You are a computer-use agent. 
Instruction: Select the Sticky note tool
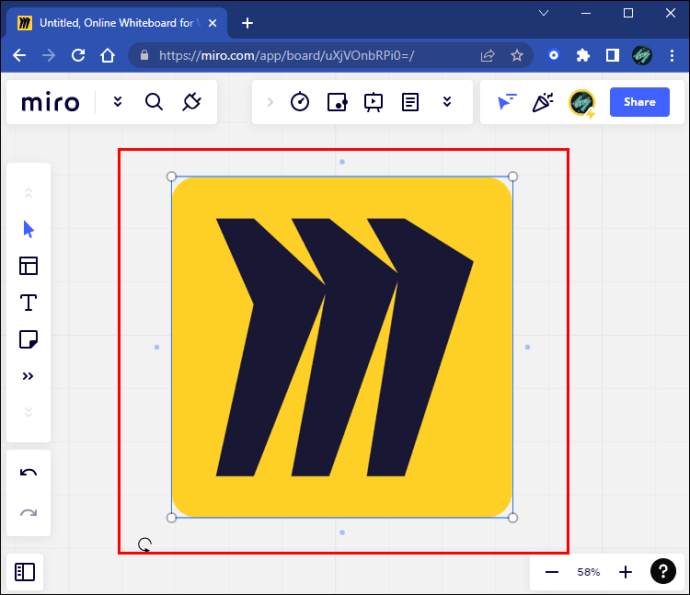point(29,339)
